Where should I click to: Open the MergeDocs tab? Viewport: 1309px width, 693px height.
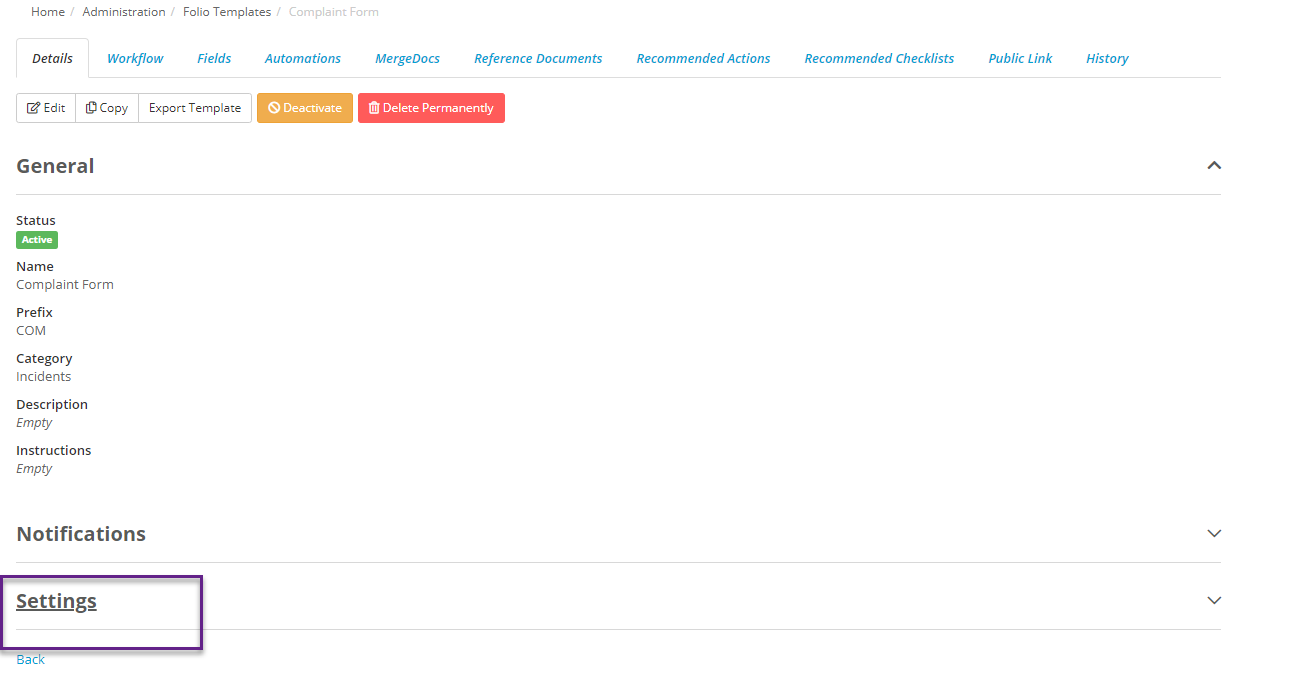point(407,58)
